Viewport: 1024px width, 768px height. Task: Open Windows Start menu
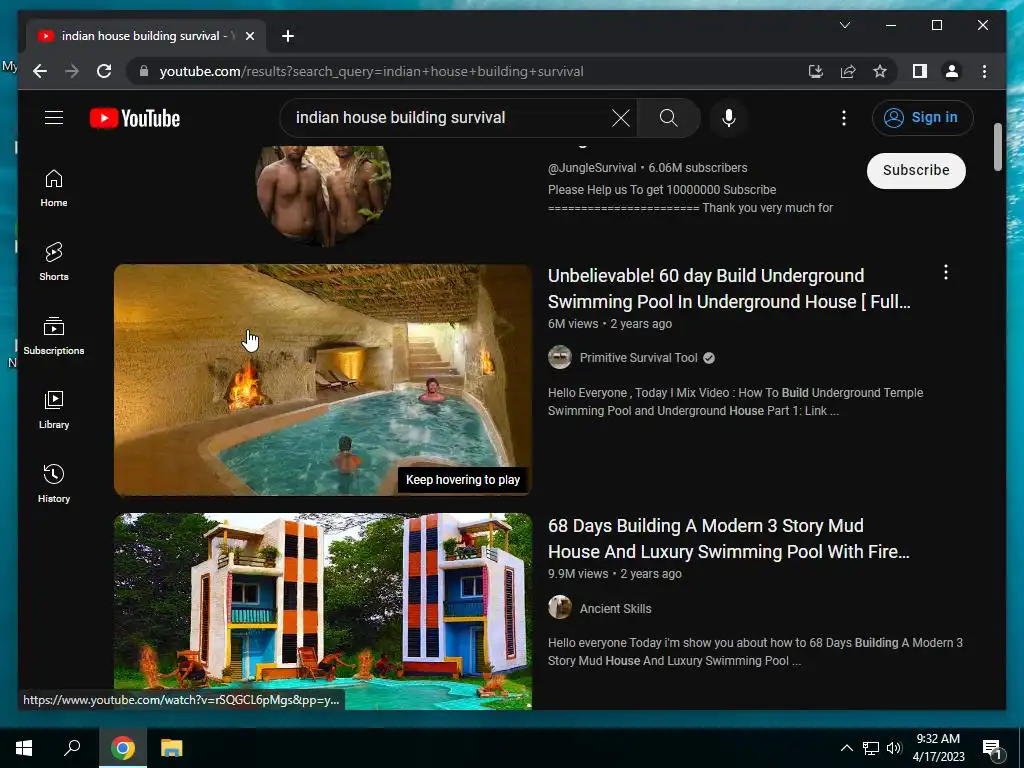coord(24,748)
